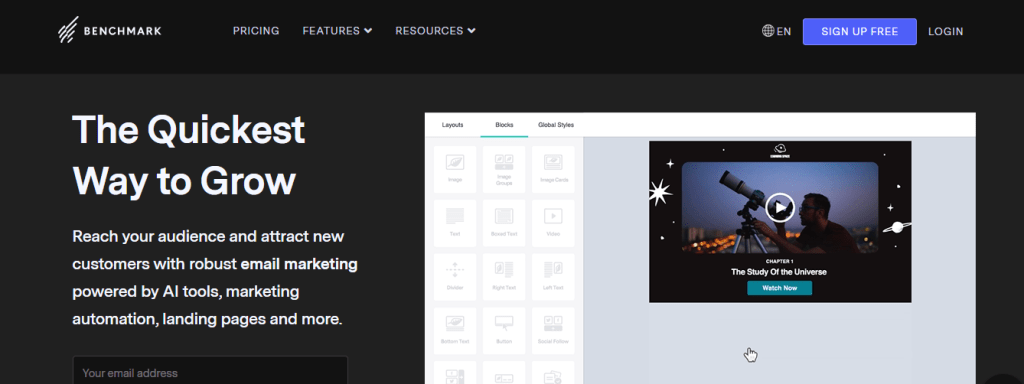
Task: Click the planet logo above the video
Action: [779, 151]
